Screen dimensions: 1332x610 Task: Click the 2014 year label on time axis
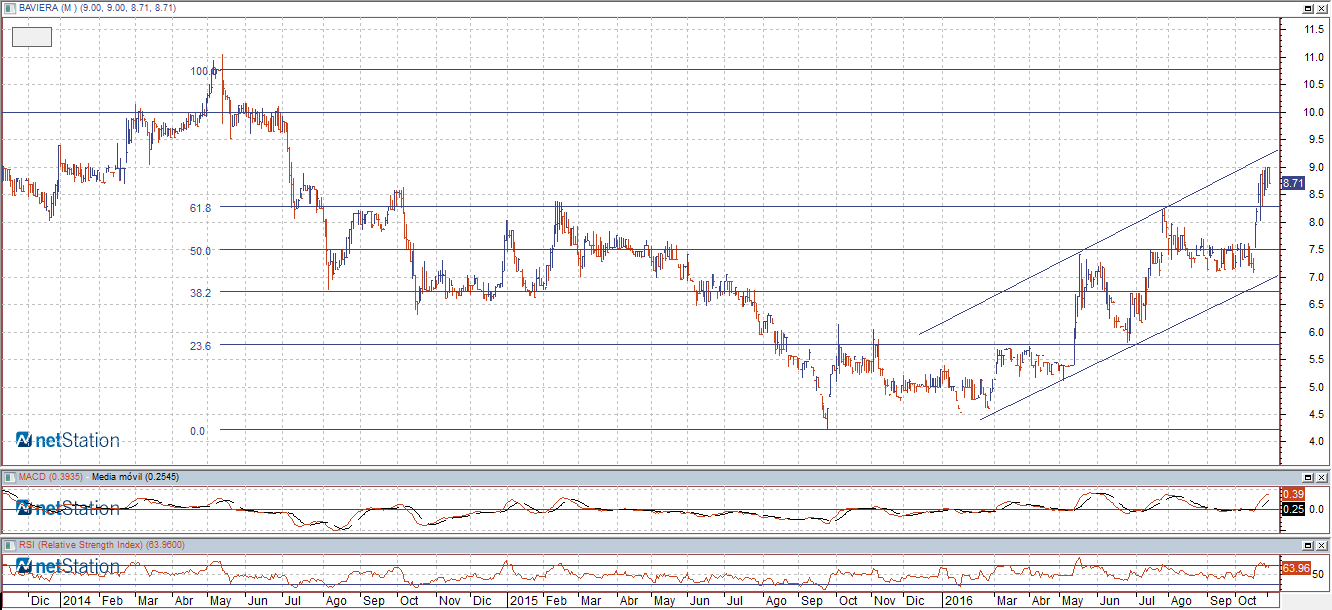[77, 601]
